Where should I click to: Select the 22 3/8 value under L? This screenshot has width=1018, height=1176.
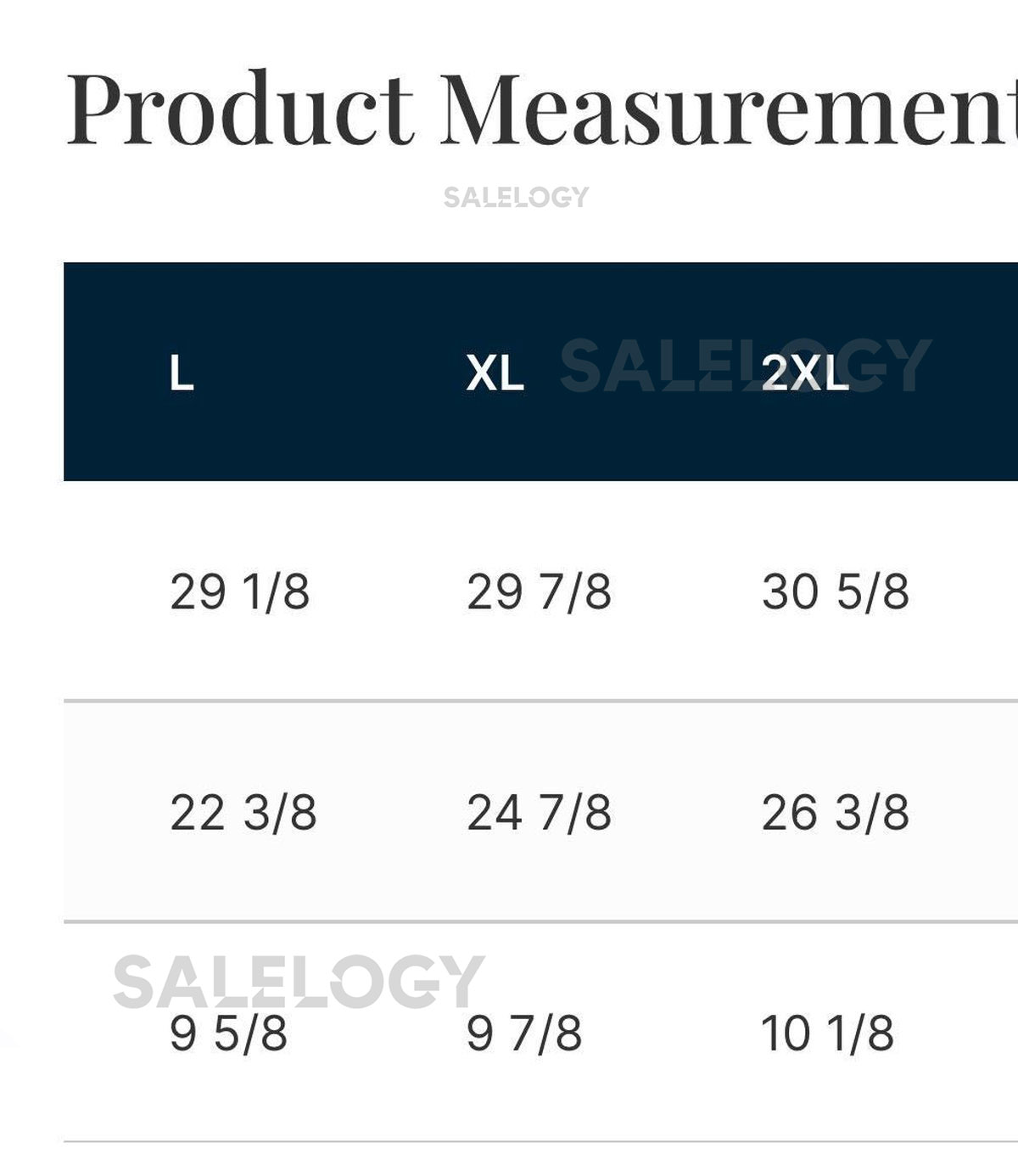click(243, 812)
